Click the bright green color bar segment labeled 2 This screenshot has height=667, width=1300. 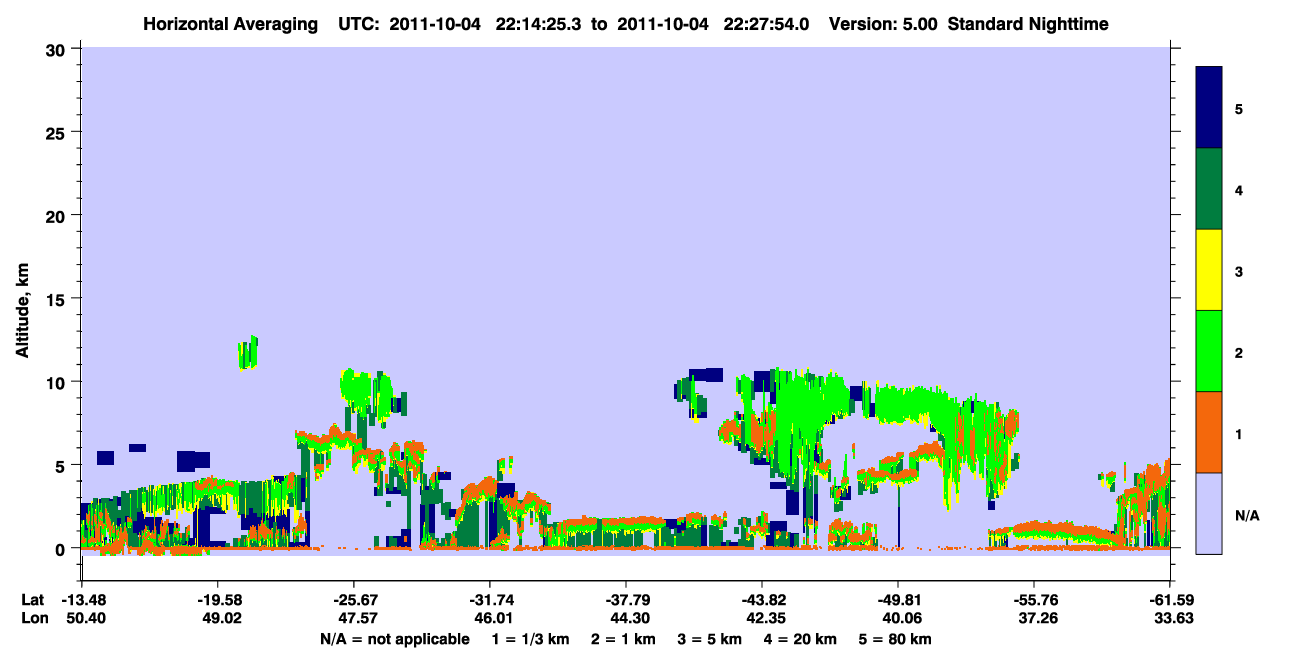(1209, 351)
